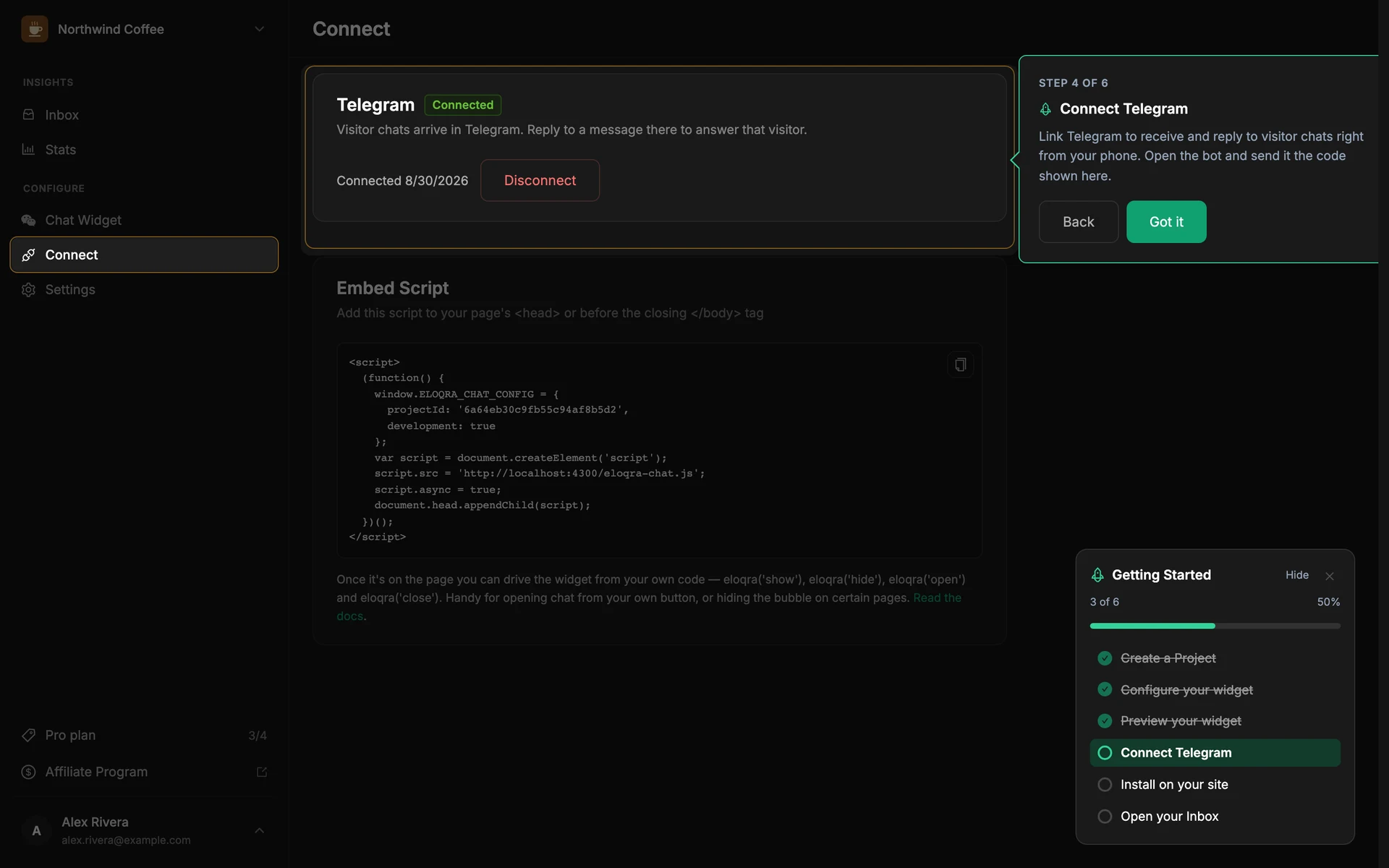Go to the Stats page

tap(144, 150)
